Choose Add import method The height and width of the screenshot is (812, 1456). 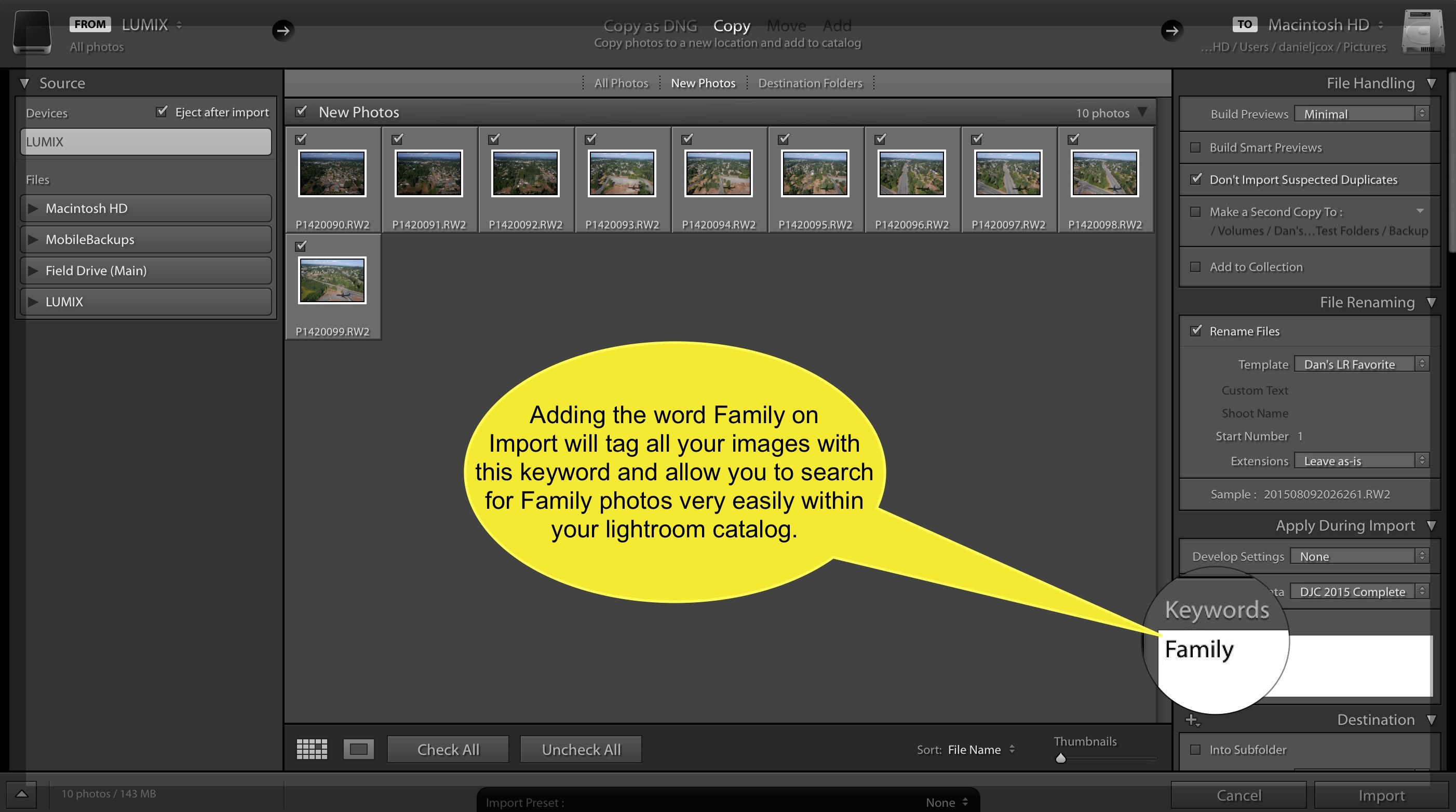[837, 25]
